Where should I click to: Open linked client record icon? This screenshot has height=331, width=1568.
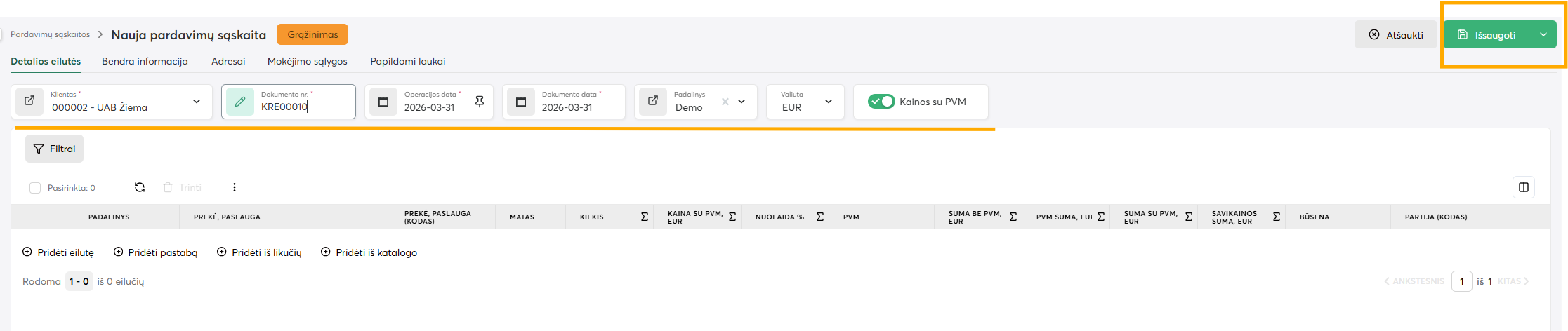point(29,101)
